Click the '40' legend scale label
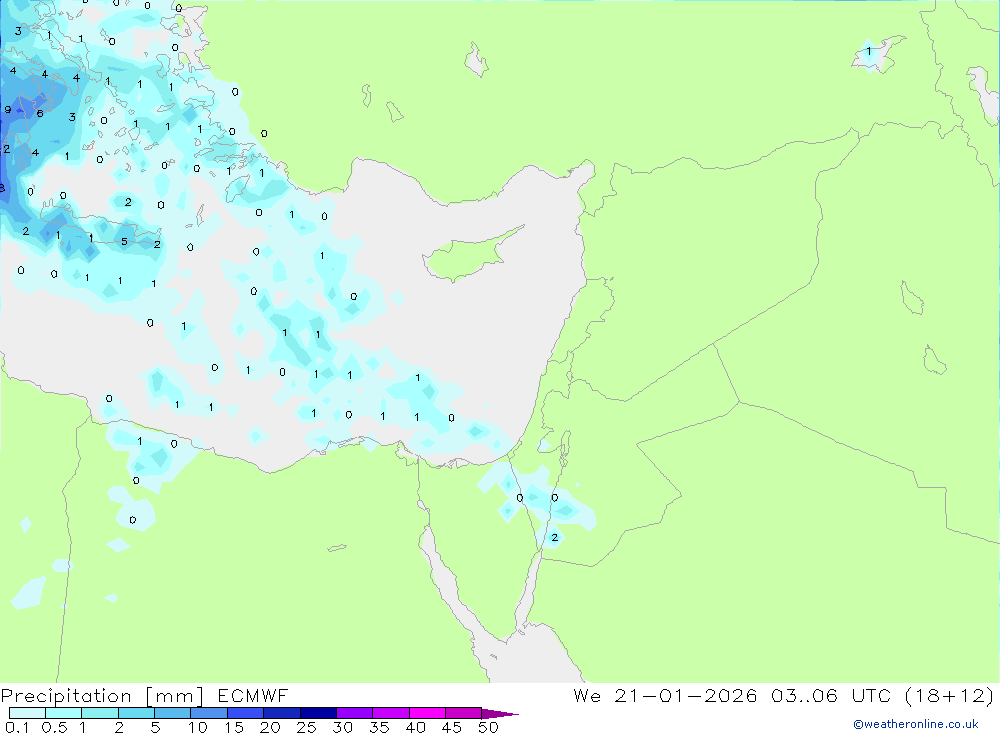This screenshot has height=733, width=1000. 416,727
